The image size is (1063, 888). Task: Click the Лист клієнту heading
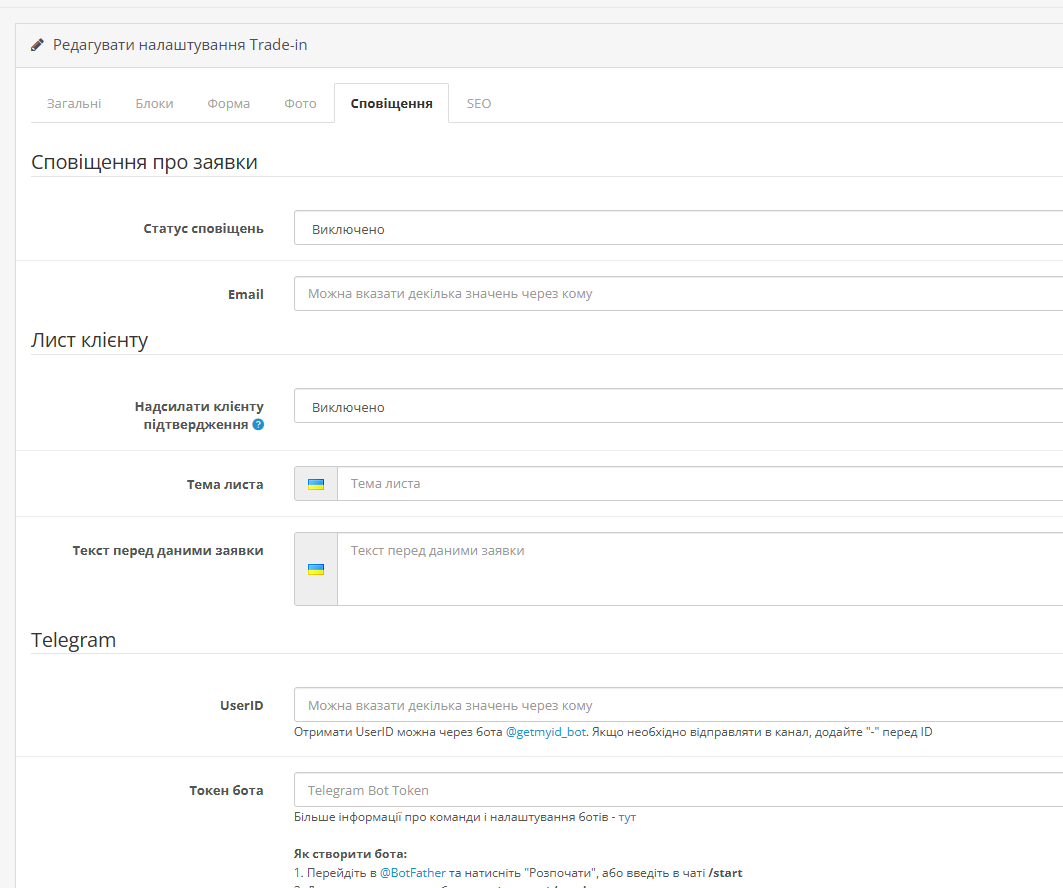pos(89,340)
